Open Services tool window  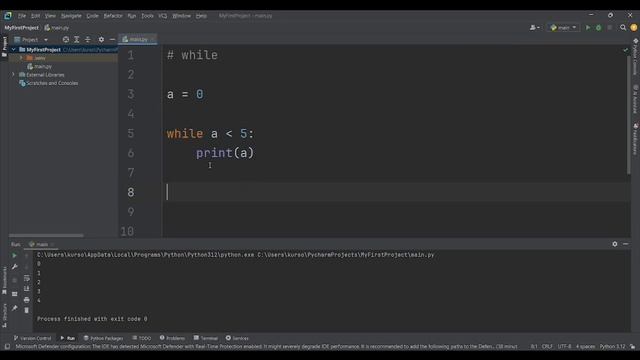(237, 338)
